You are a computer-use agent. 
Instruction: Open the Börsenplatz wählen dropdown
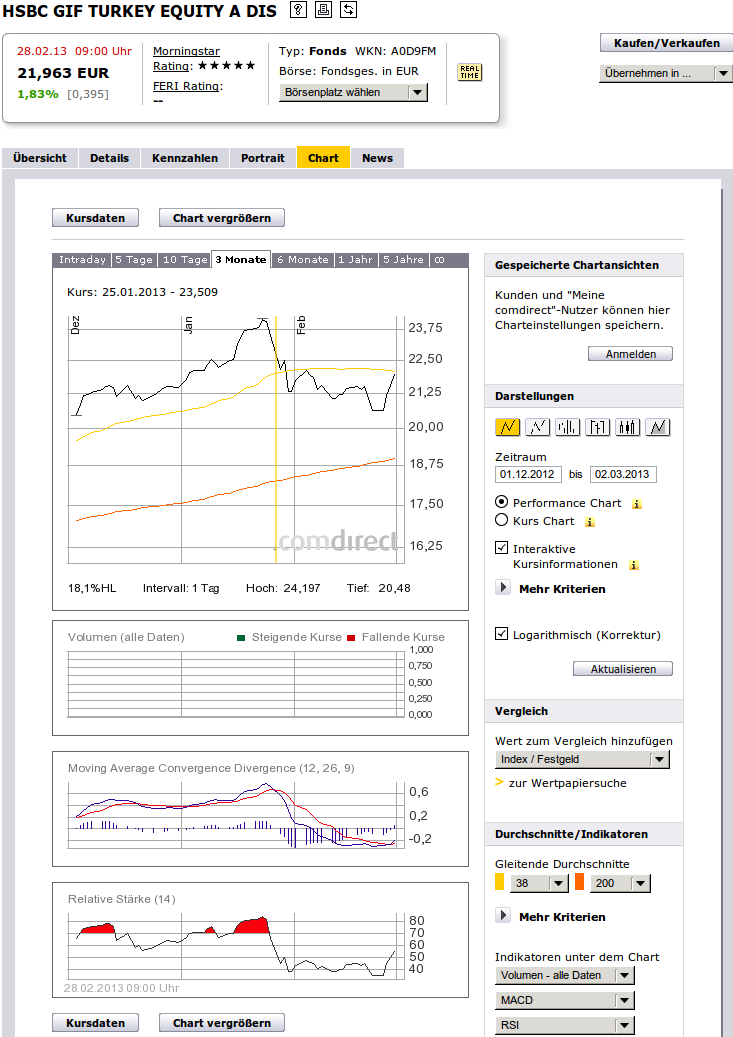pyautogui.click(x=353, y=93)
